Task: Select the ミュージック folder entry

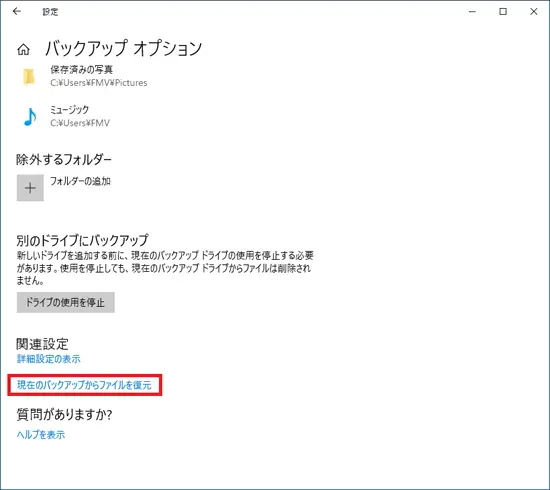Action: tap(67, 116)
